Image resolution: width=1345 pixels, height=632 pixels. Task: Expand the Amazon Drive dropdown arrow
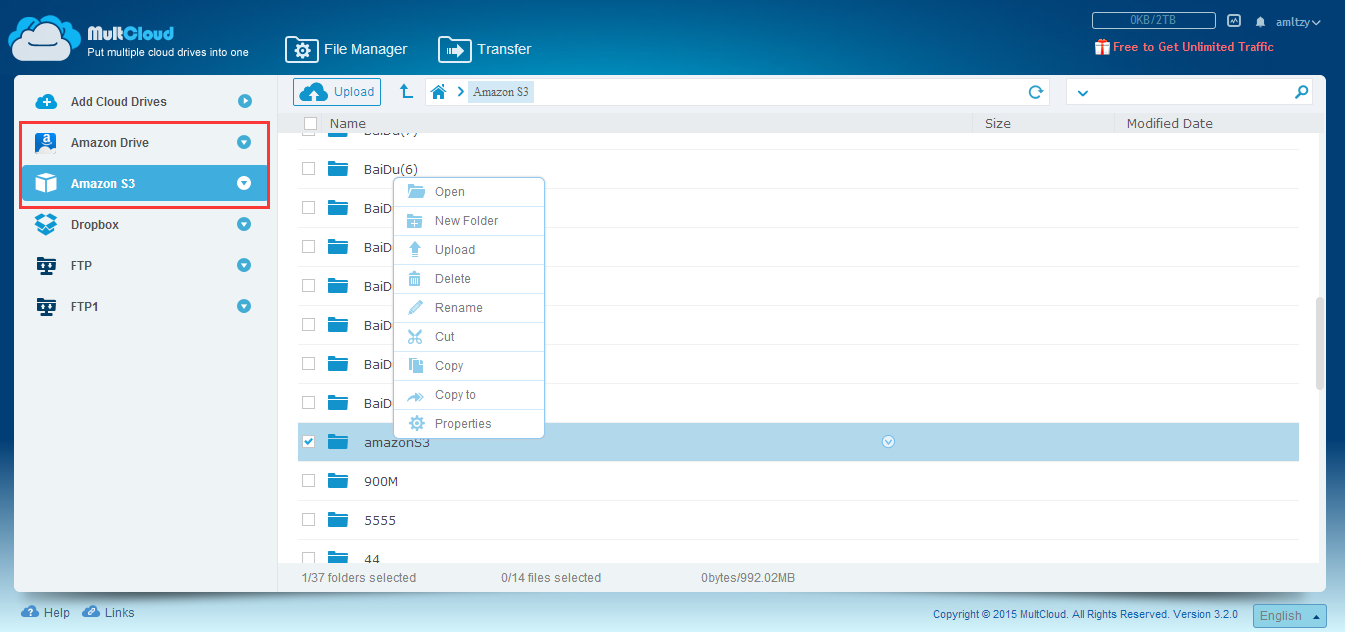click(243, 143)
